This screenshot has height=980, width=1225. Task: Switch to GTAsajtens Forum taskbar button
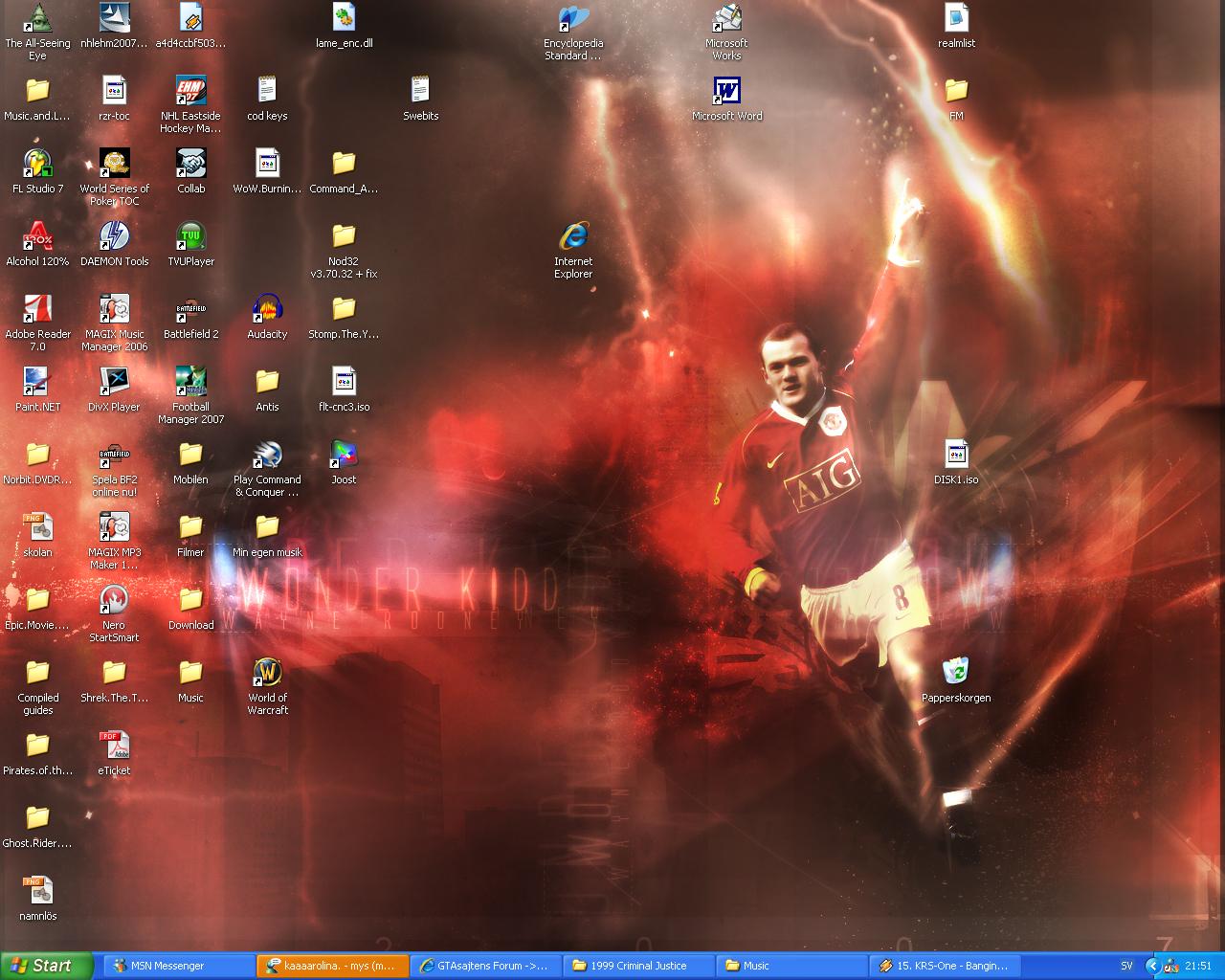(485, 966)
